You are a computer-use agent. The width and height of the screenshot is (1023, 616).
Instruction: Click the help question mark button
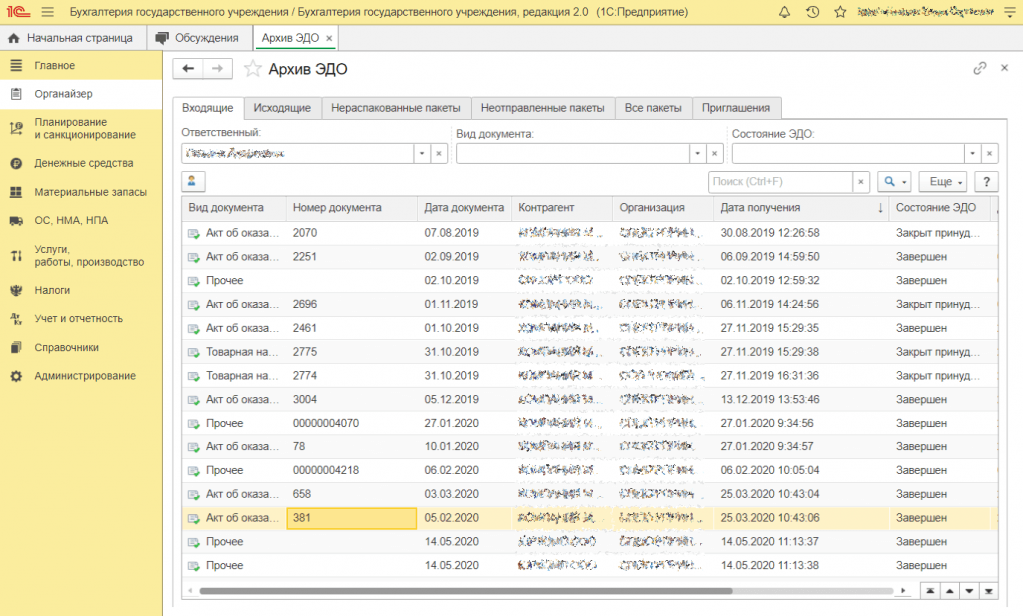tap(986, 182)
